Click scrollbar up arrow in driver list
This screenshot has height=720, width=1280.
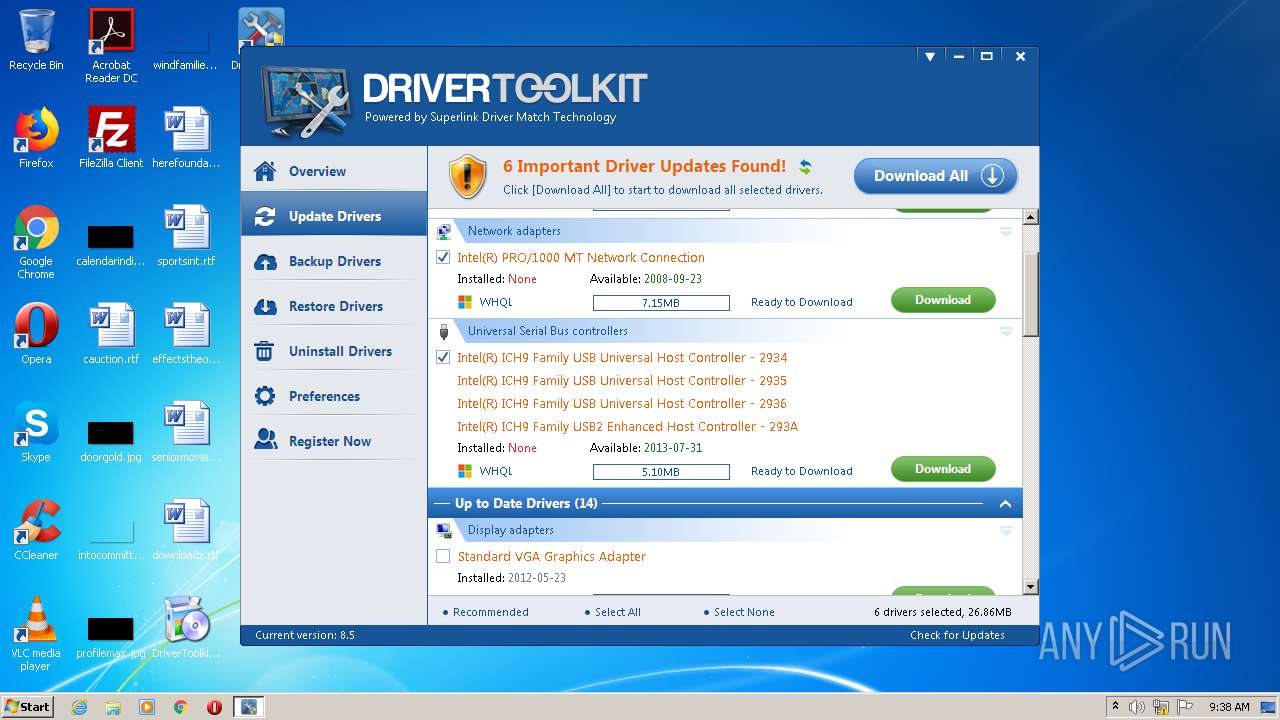point(1031,217)
